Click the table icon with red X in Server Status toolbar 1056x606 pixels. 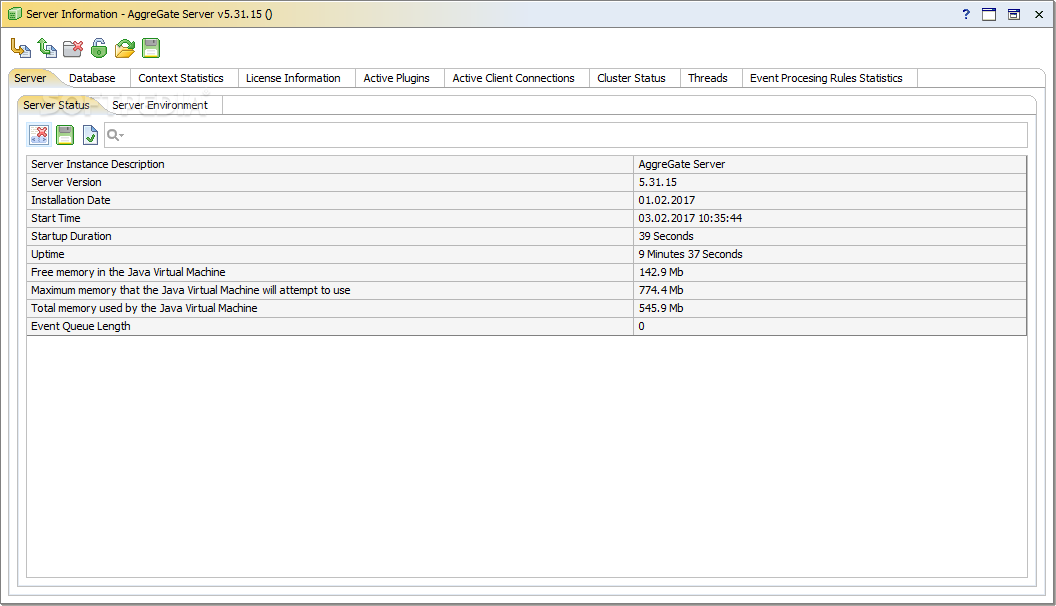tap(39, 135)
